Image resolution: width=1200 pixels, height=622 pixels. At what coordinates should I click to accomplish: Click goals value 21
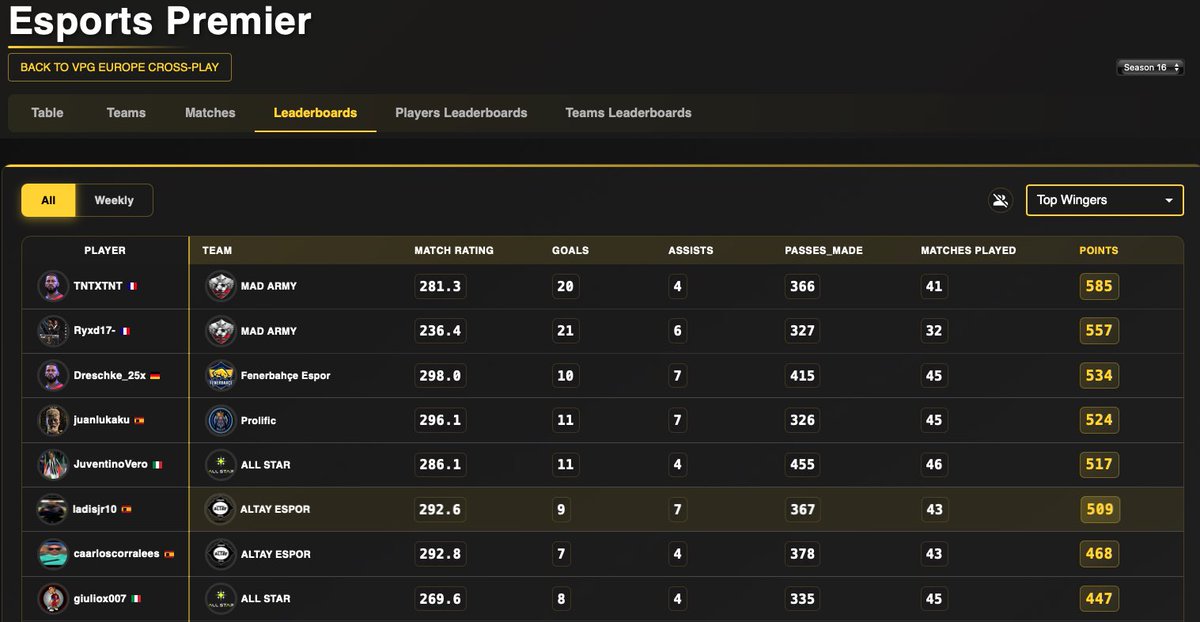[565, 331]
